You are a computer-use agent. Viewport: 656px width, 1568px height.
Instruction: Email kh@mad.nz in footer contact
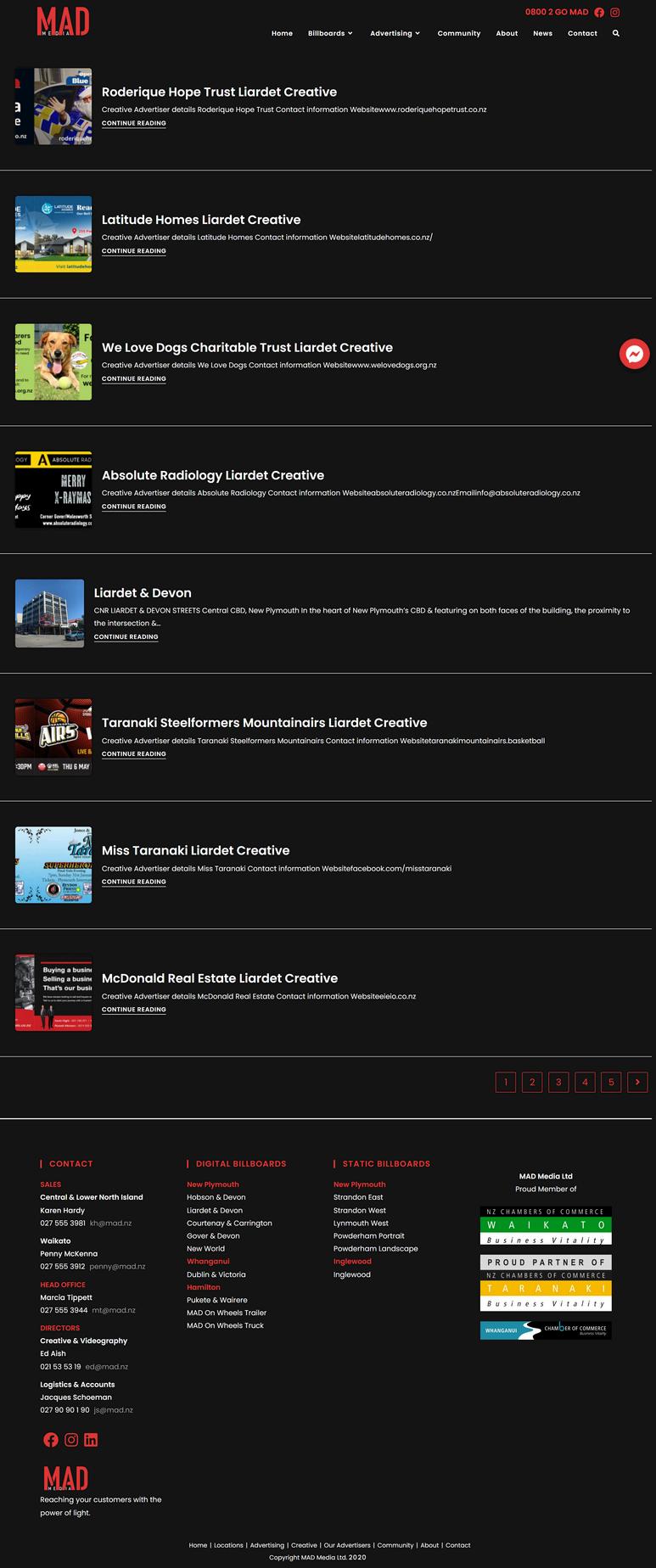pos(110,1224)
